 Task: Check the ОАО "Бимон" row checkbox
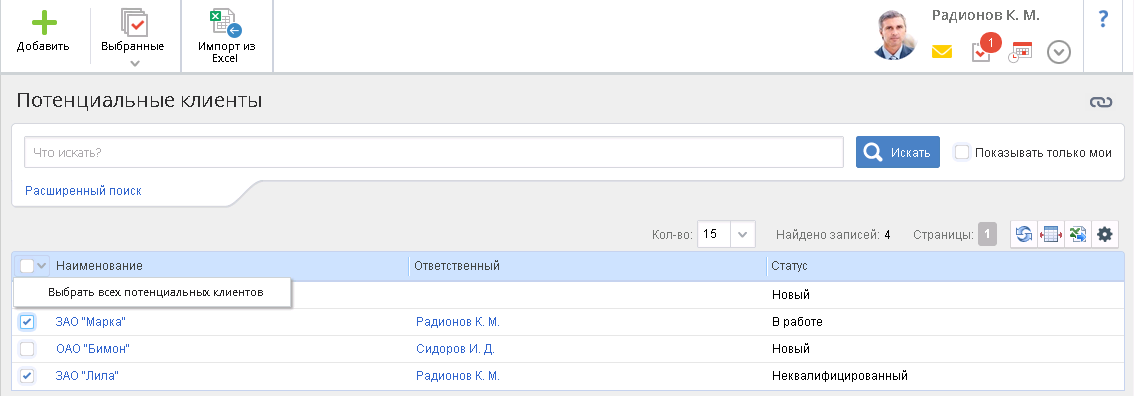pos(27,349)
